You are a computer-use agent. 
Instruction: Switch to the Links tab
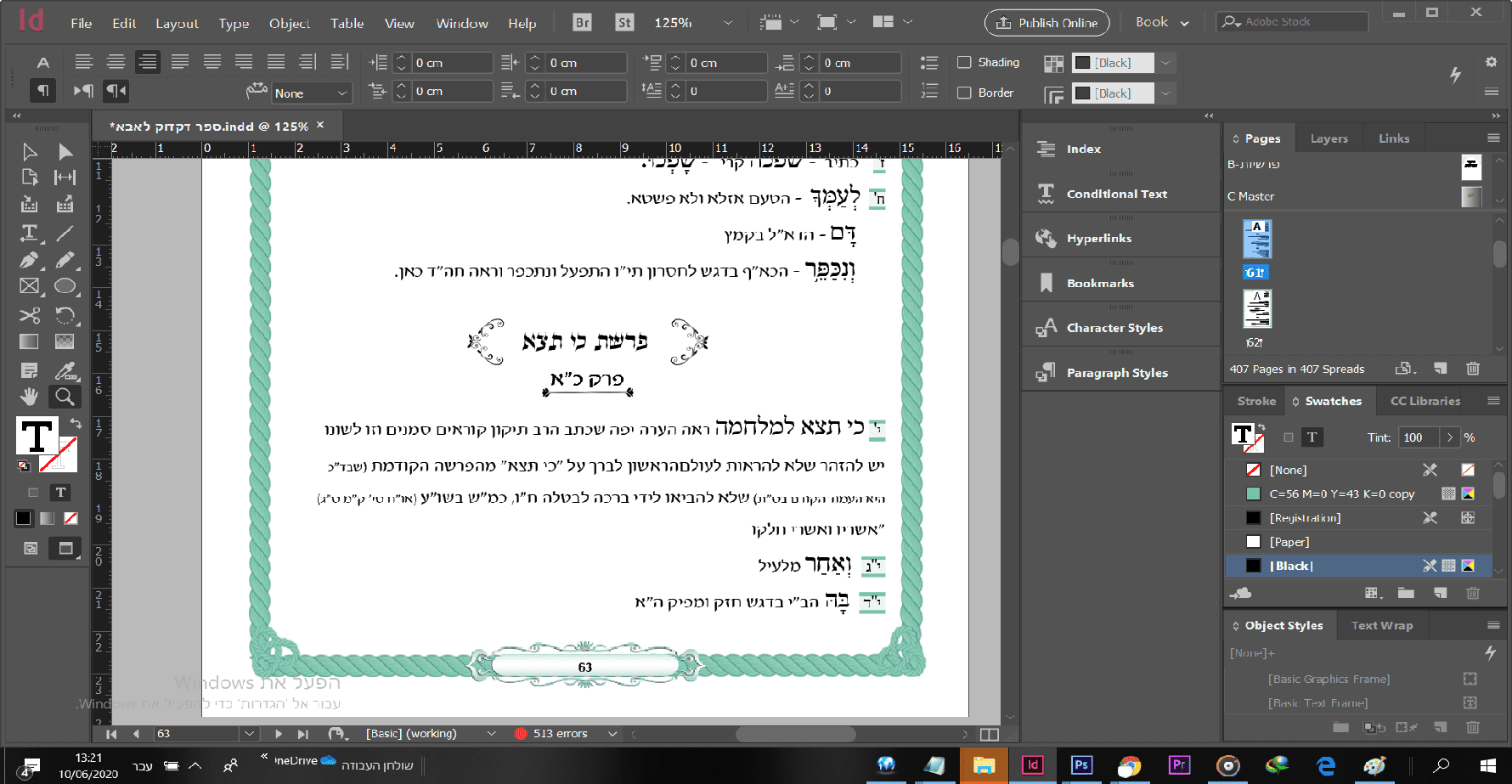1394,138
